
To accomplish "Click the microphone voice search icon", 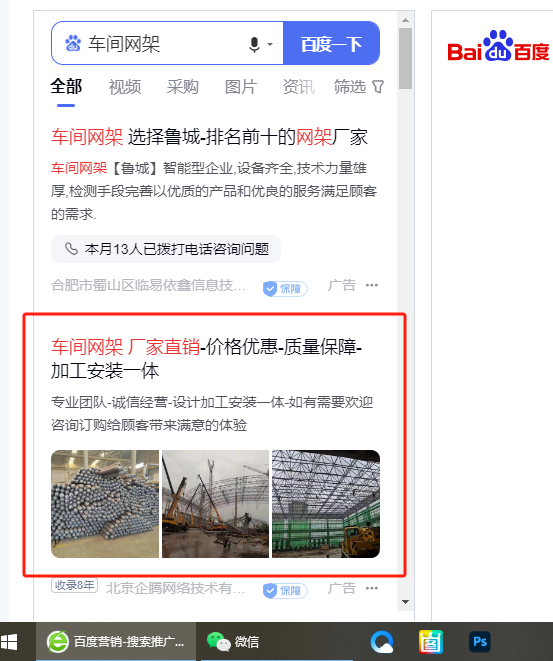I will (x=254, y=44).
